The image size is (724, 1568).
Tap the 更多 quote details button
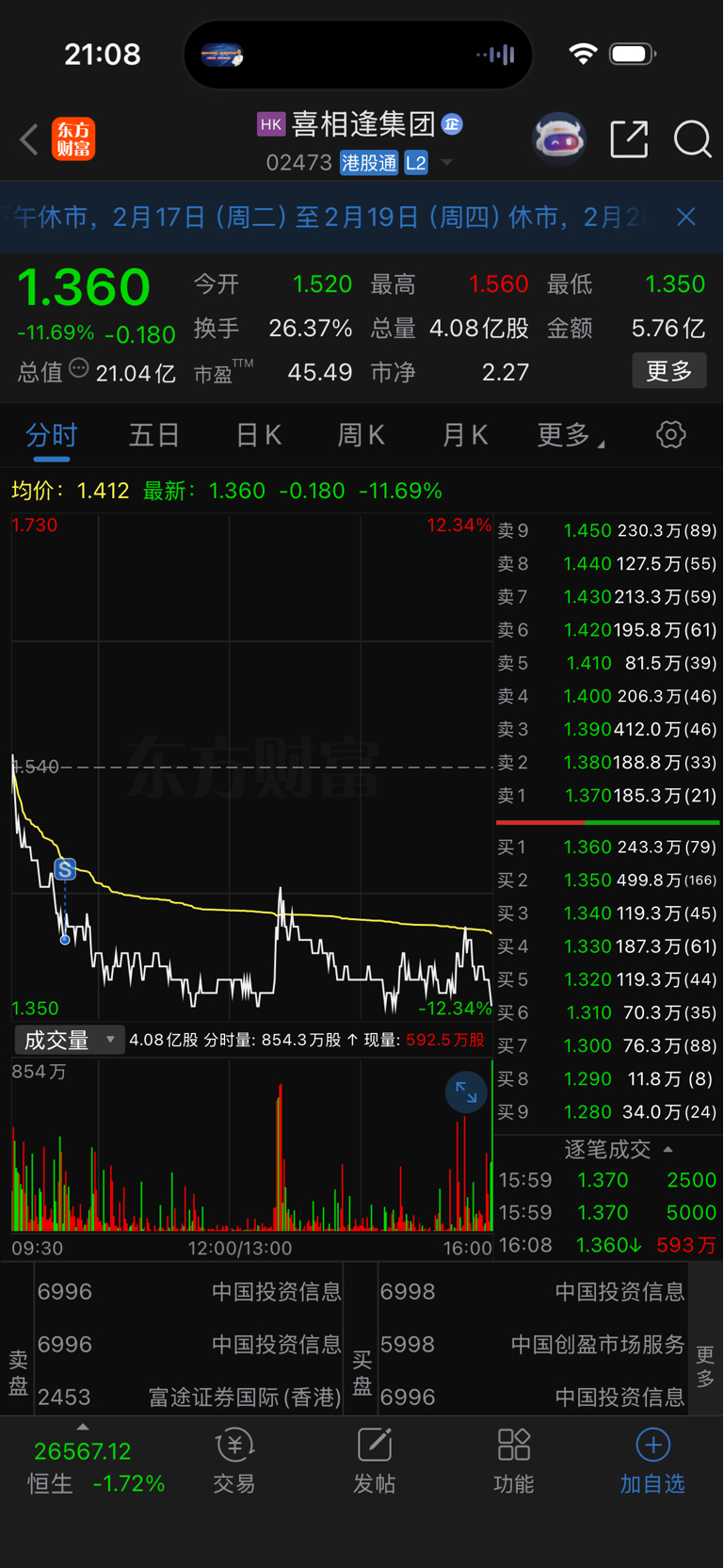click(x=669, y=371)
